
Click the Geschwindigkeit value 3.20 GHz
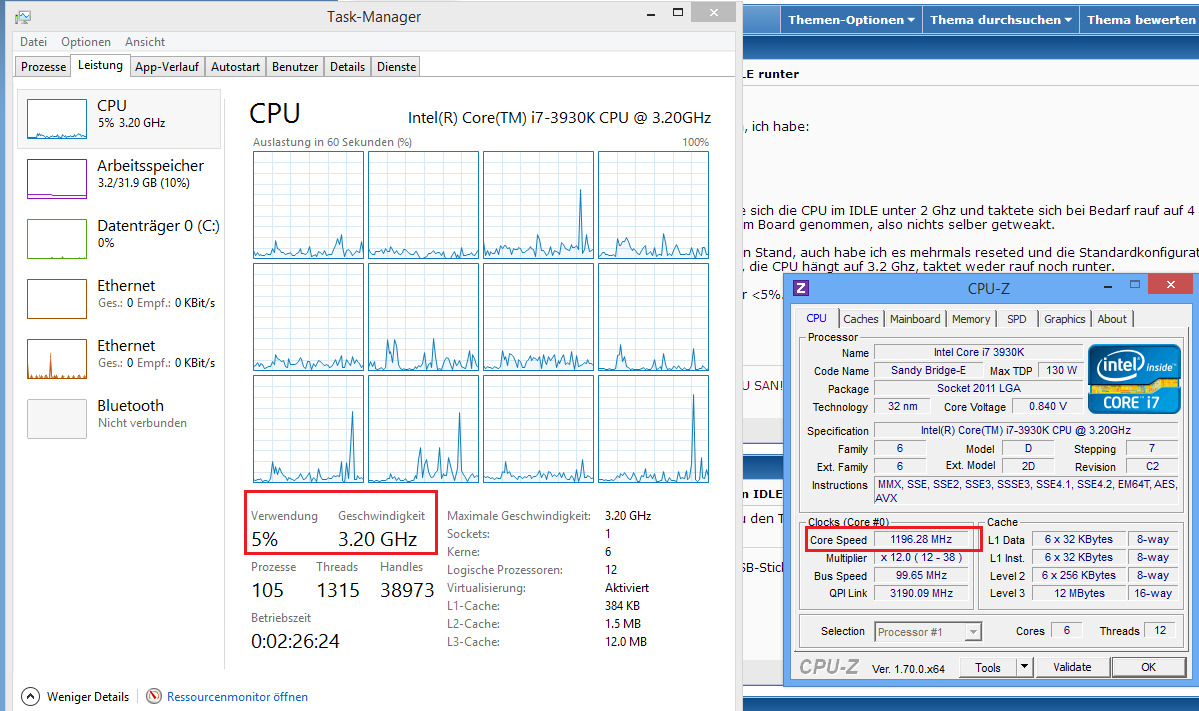(378, 539)
